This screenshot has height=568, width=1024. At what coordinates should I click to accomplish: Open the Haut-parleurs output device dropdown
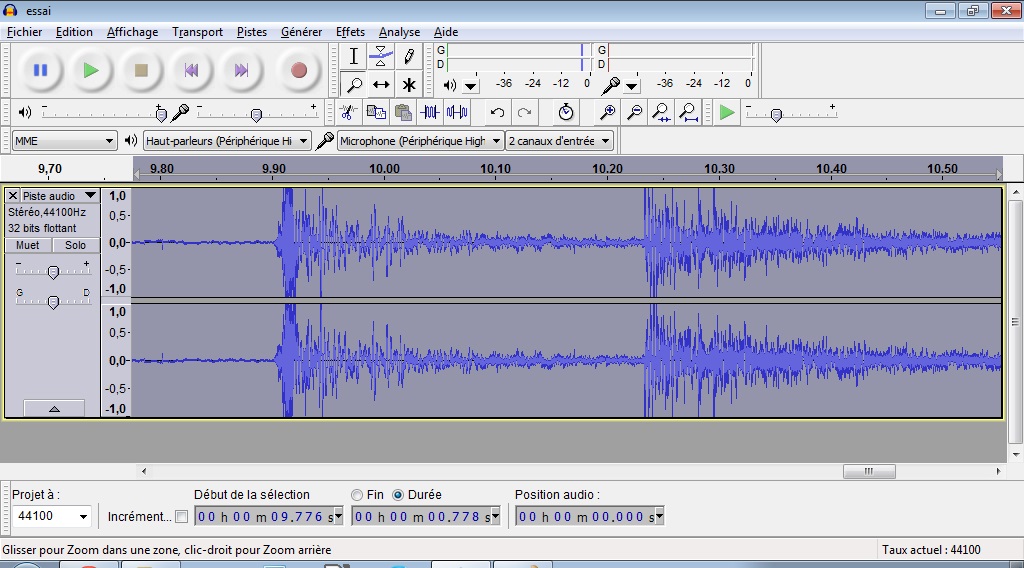227,140
